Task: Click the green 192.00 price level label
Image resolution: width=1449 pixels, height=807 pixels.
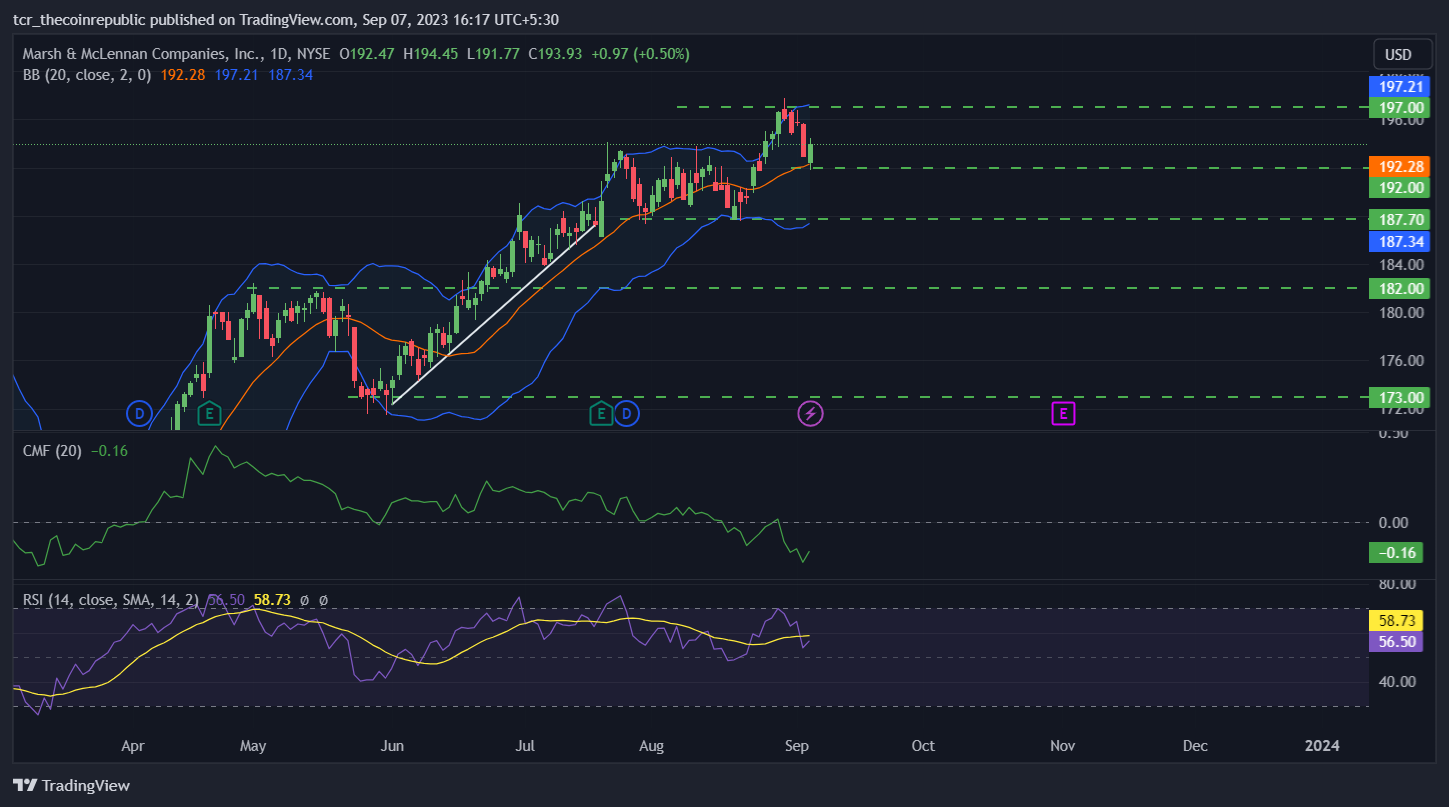Action: (x=1399, y=187)
